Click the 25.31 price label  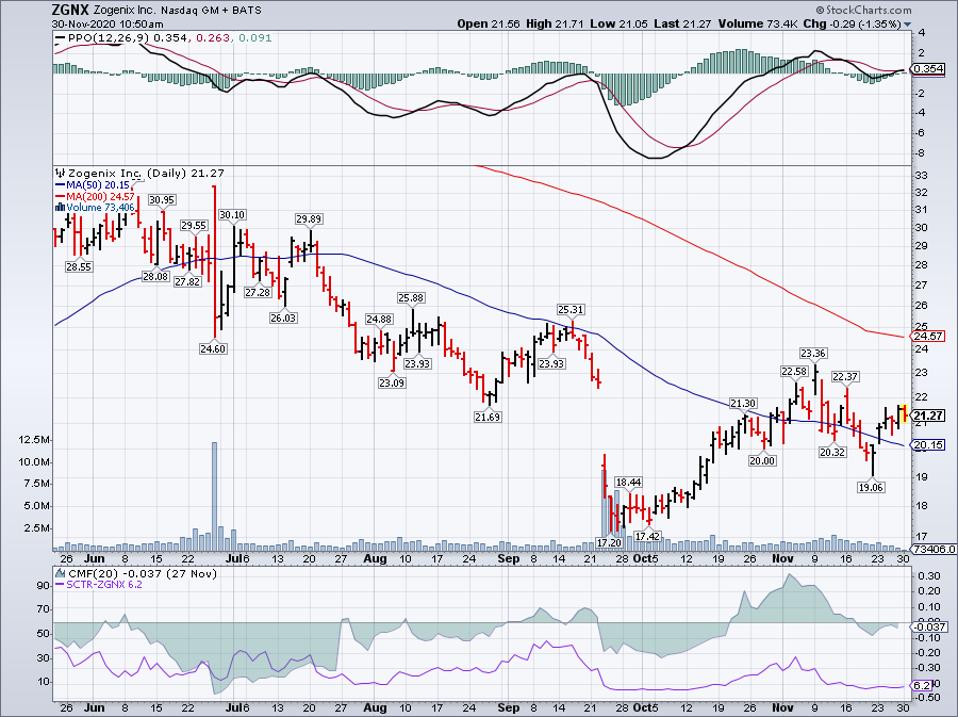click(x=571, y=310)
